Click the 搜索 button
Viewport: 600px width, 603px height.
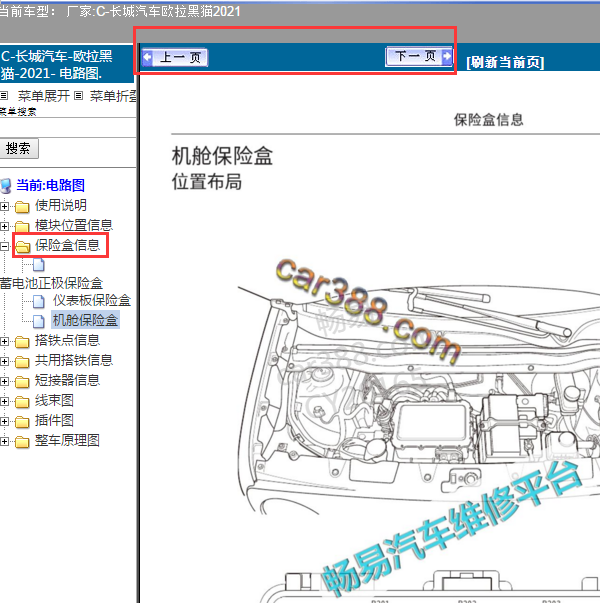point(18,148)
